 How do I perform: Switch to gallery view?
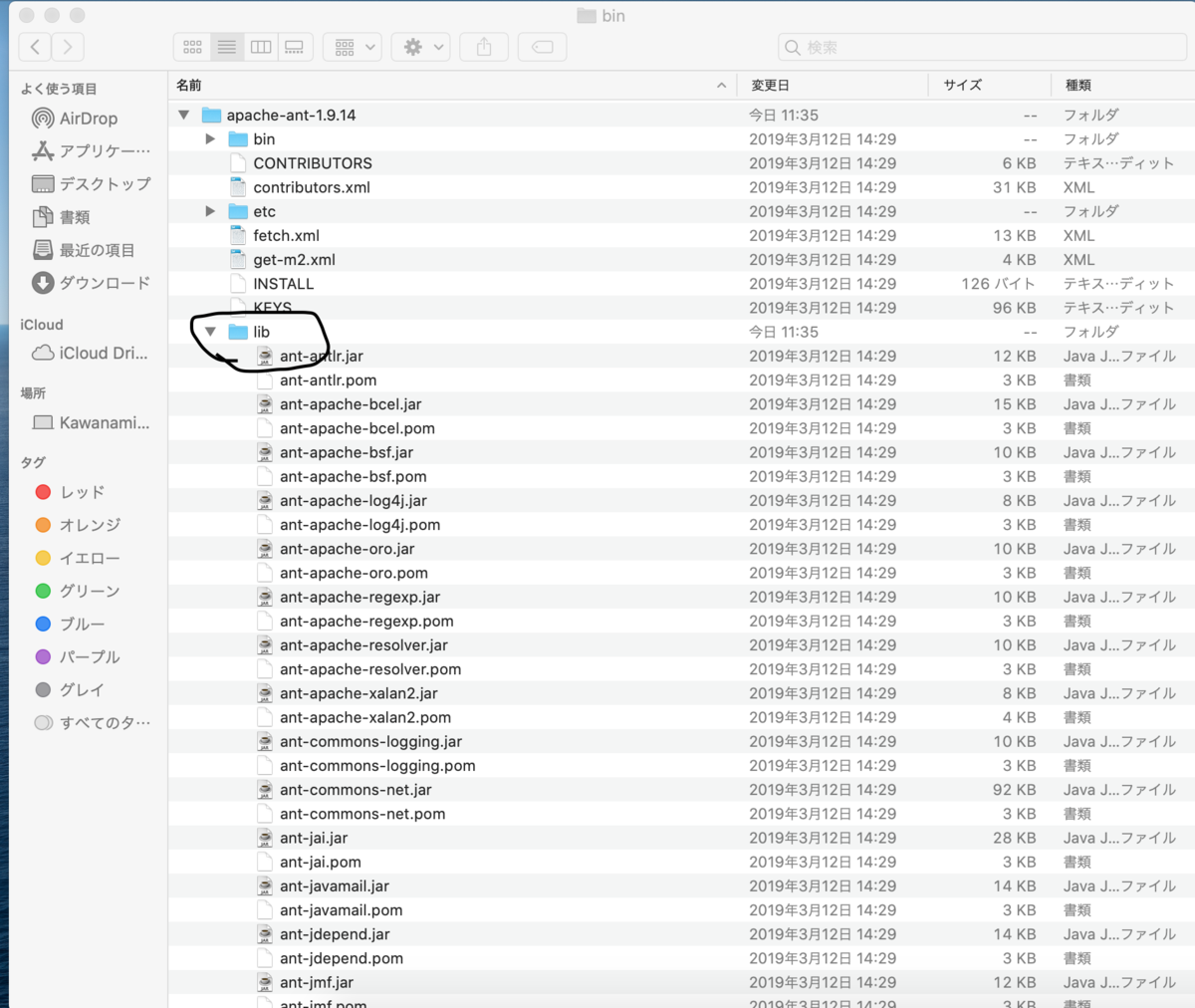point(295,47)
